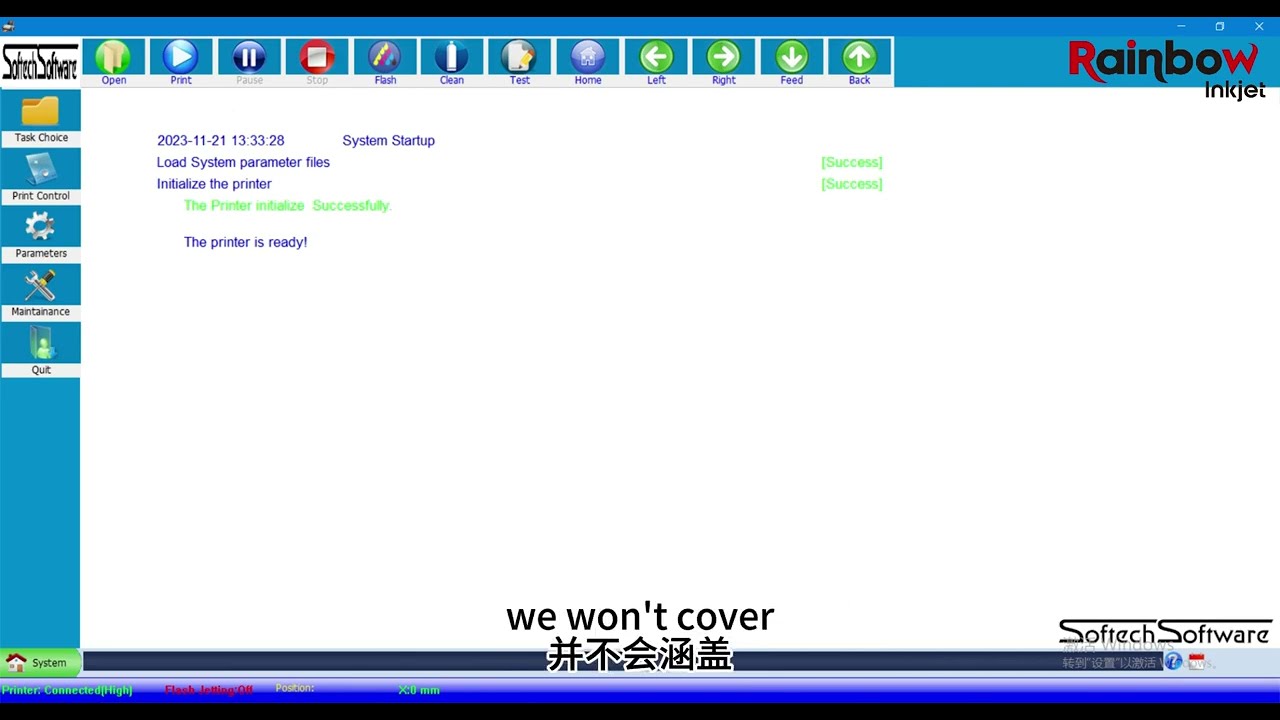Screen dimensions: 1280x720
Task: Restore down the application window
Action: click(x=1220, y=26)
